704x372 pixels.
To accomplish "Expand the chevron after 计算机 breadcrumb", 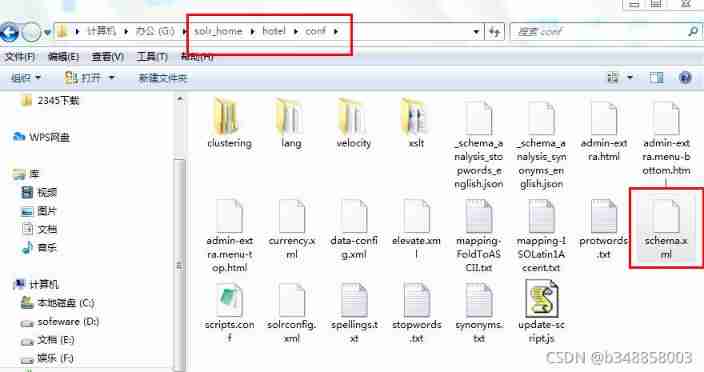I will coord(126,31).
